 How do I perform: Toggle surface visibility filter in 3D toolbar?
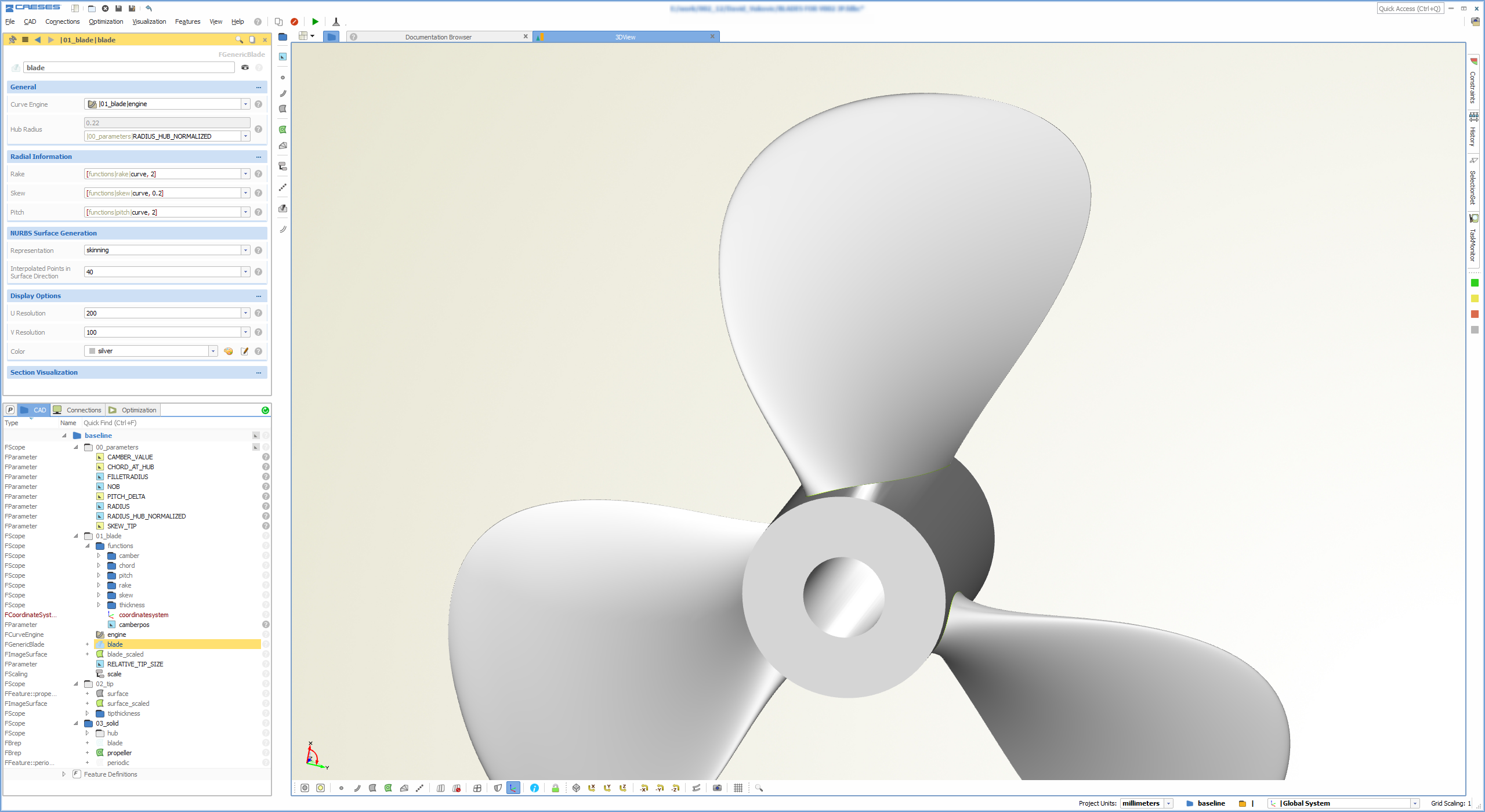point(372,788)
